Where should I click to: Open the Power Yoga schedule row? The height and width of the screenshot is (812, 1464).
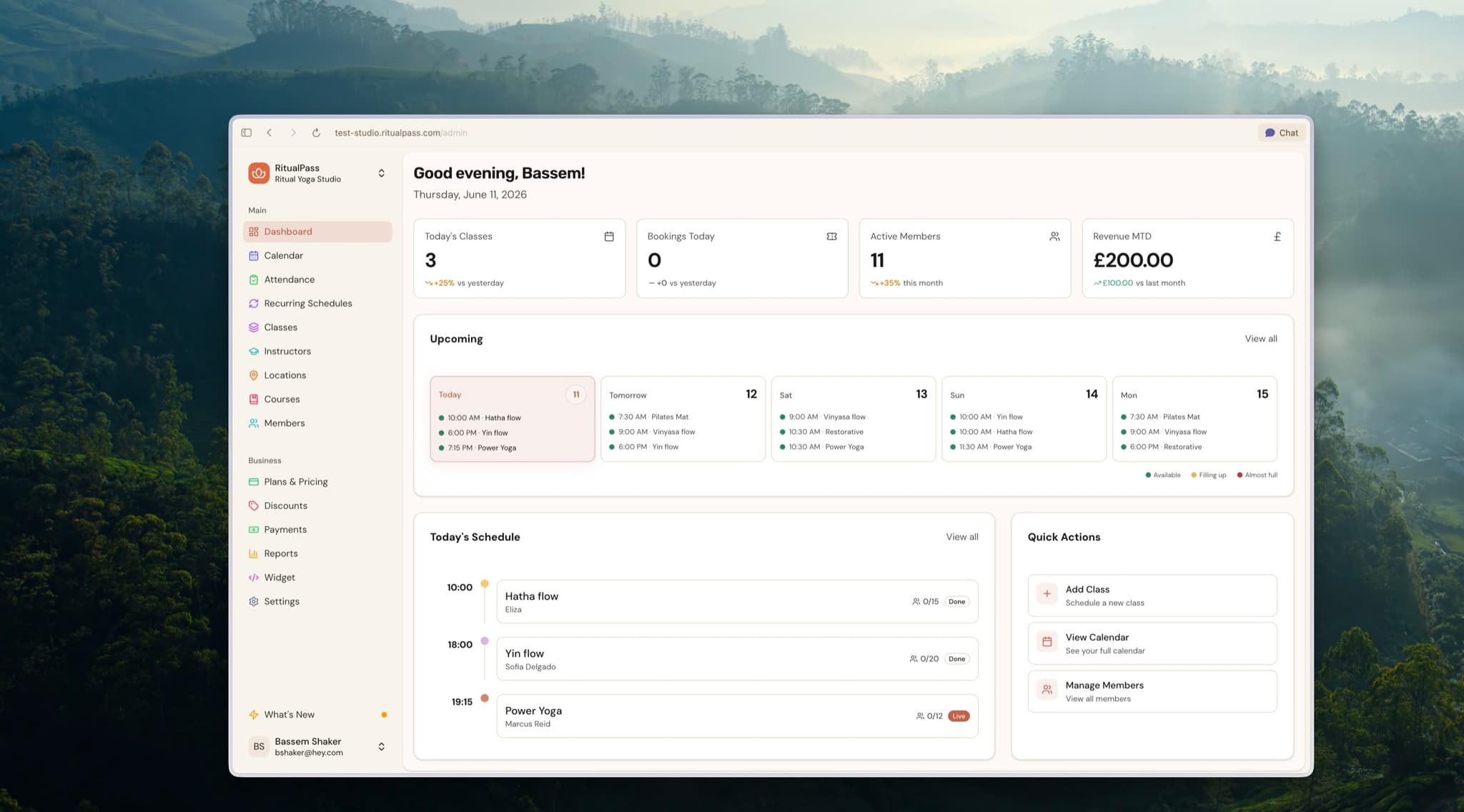point(737,716)
